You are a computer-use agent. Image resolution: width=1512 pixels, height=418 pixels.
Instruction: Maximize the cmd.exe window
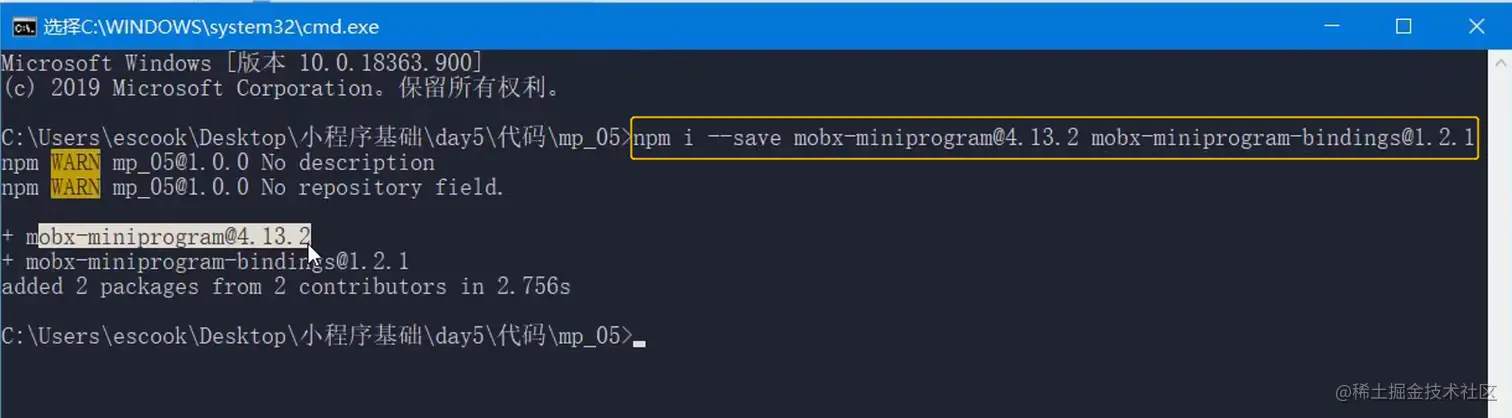click(x=1403, y=27)
